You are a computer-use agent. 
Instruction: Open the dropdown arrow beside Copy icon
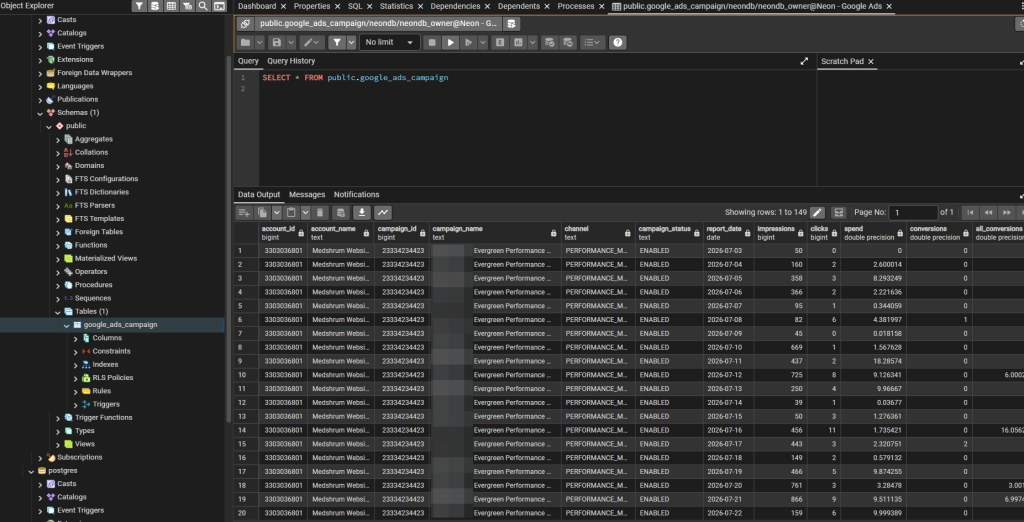276,212
